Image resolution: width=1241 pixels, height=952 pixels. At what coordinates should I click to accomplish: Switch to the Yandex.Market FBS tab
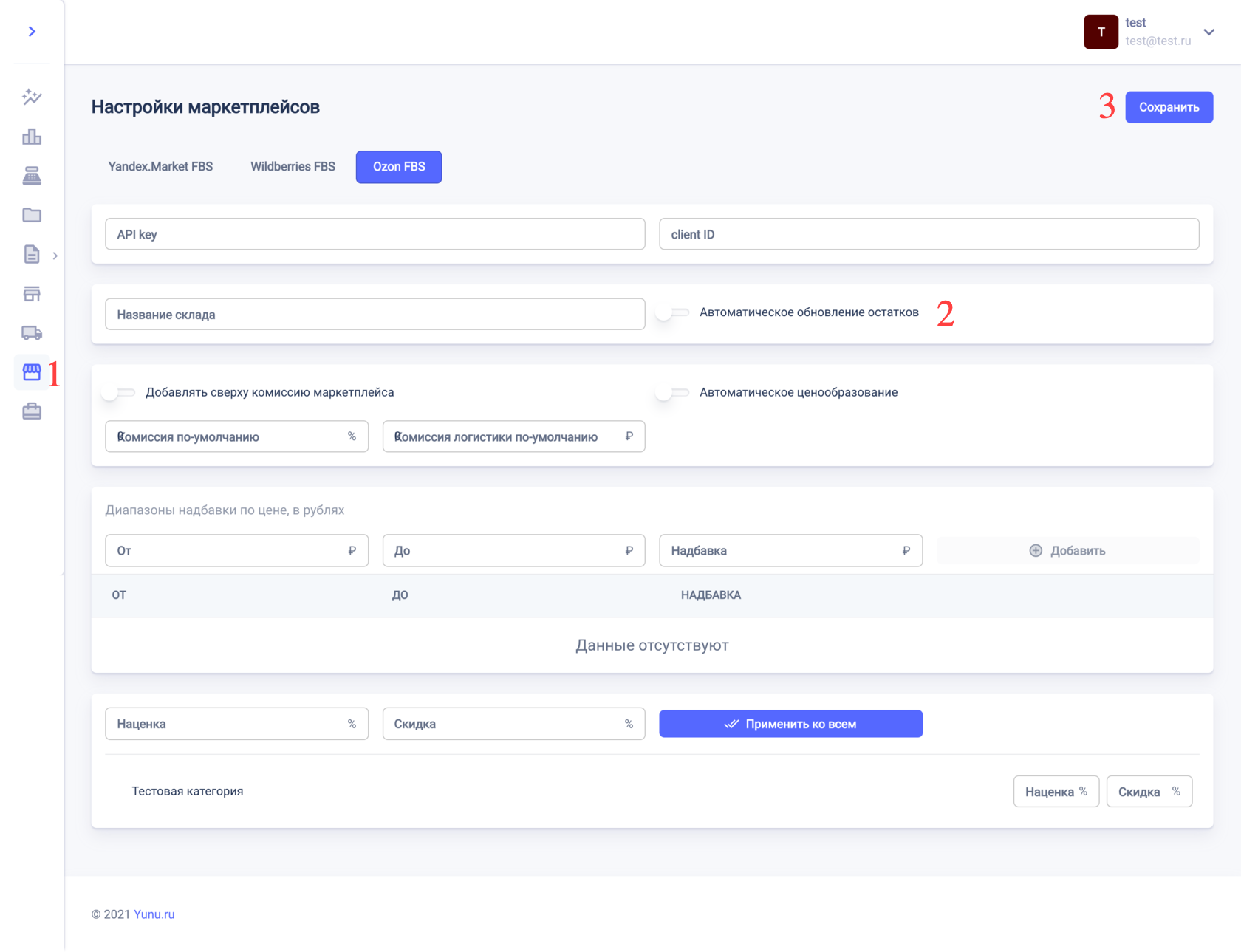point(160,167)
